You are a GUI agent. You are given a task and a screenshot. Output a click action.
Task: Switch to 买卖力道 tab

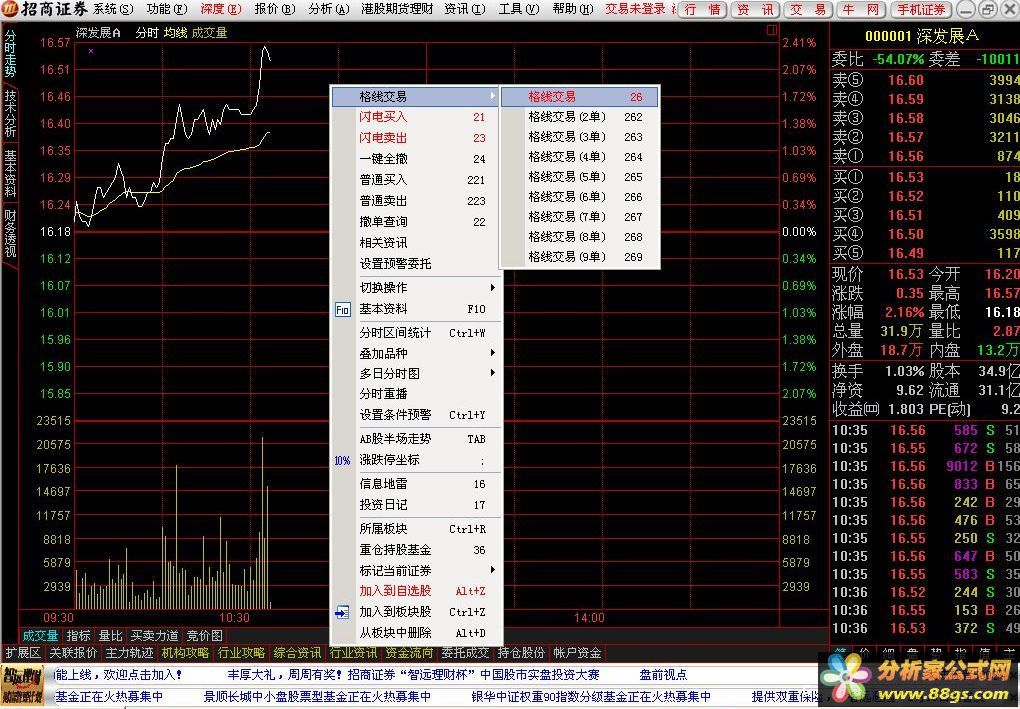[155, 635]
